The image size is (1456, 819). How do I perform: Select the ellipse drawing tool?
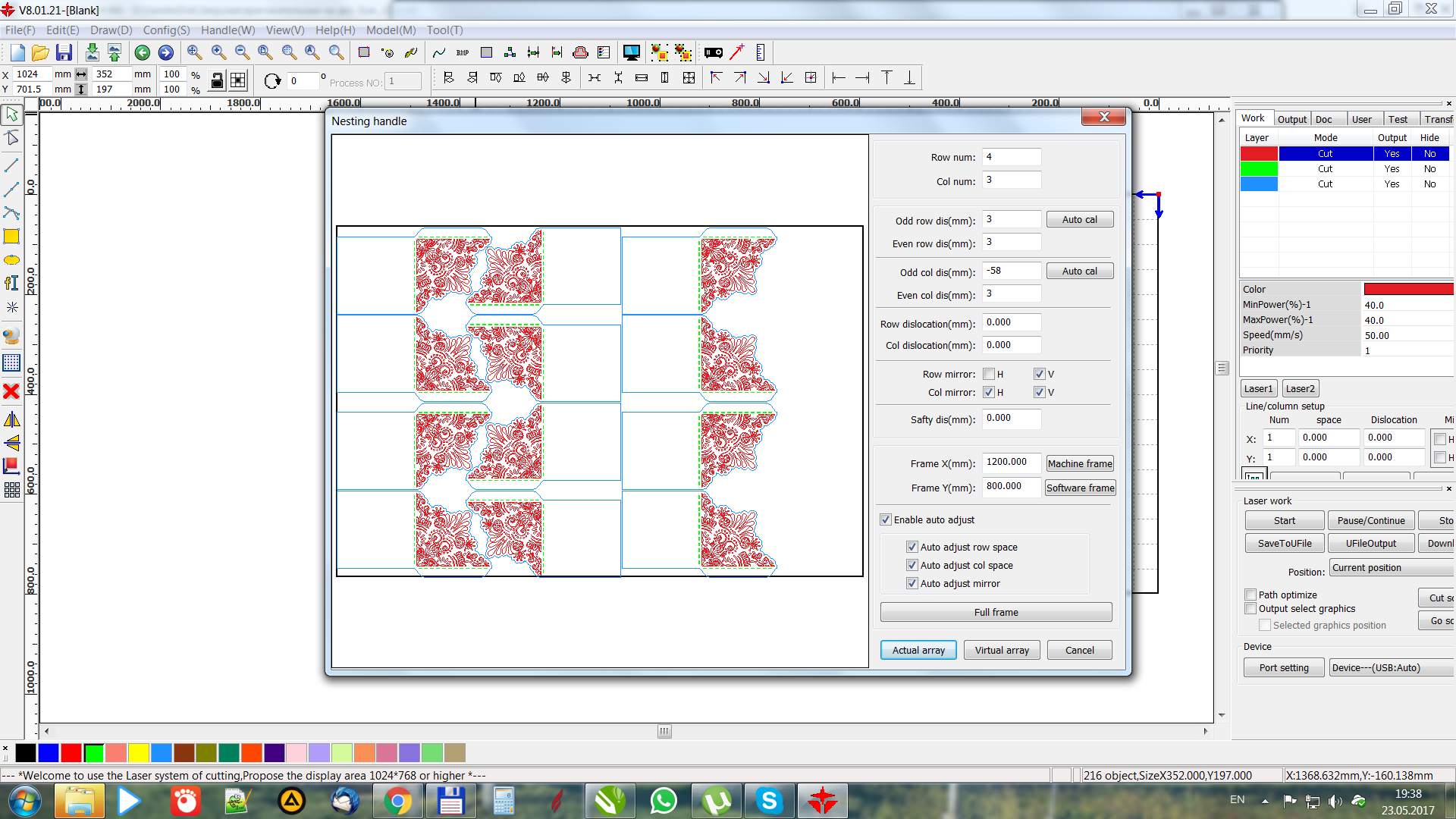[x=11, y=260]
